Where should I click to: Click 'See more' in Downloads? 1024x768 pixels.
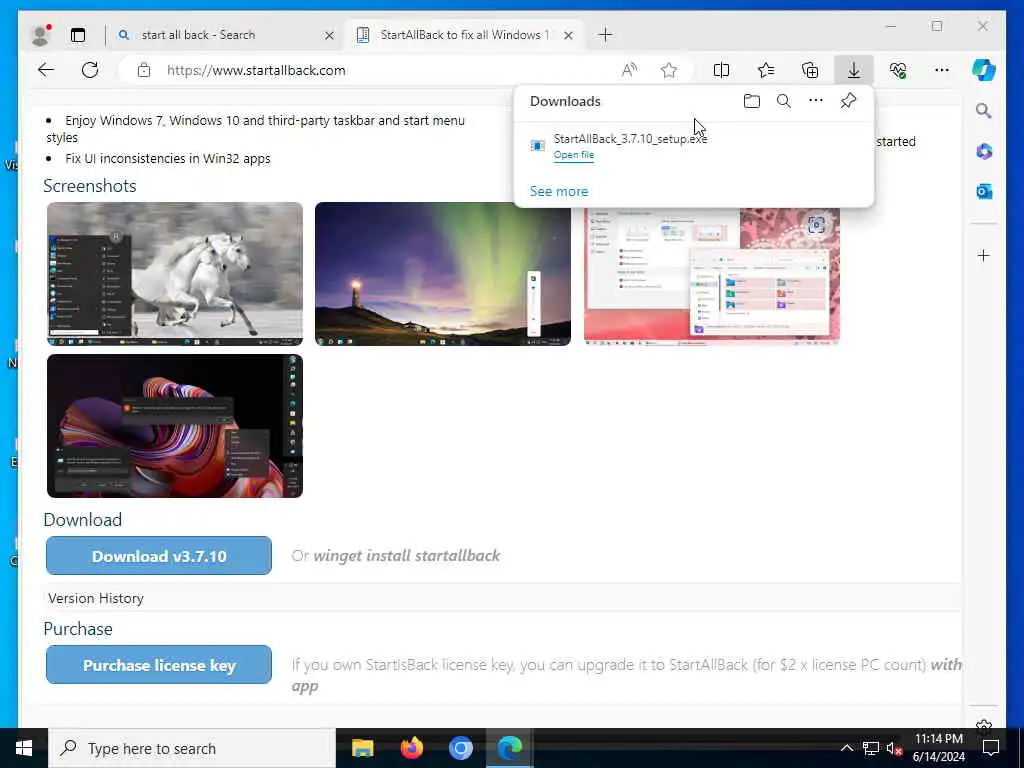pos(559,191)
